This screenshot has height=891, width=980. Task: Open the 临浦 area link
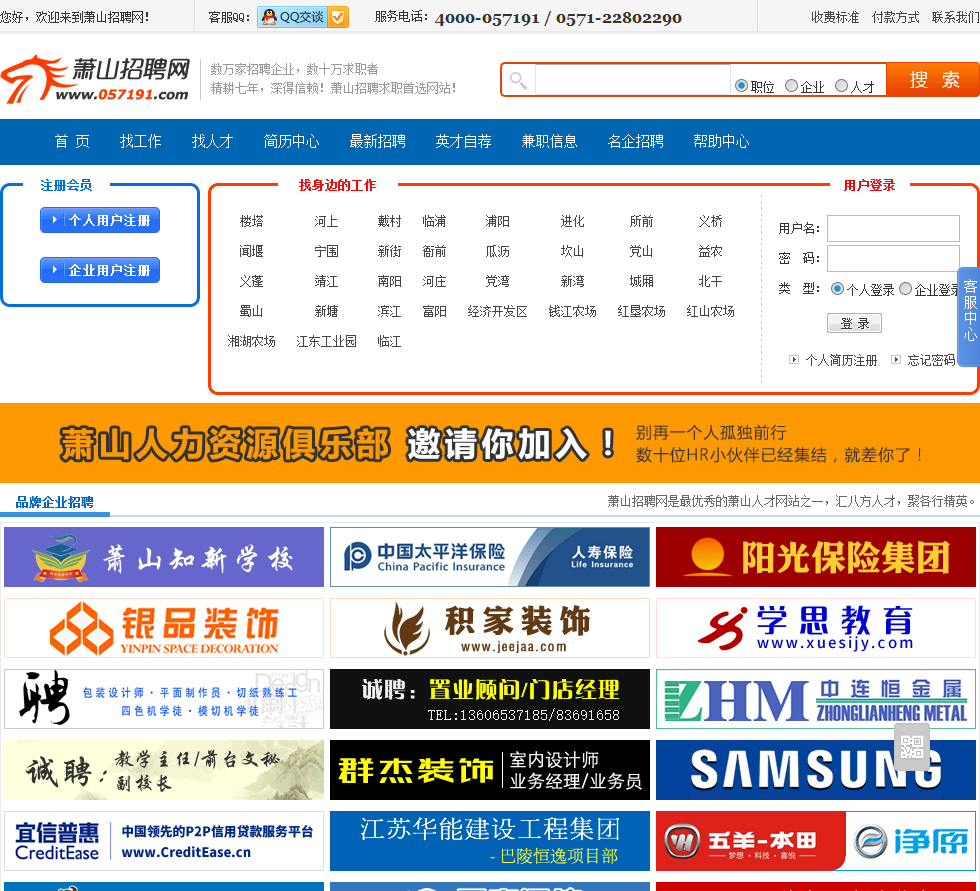(x=434, y=221)
